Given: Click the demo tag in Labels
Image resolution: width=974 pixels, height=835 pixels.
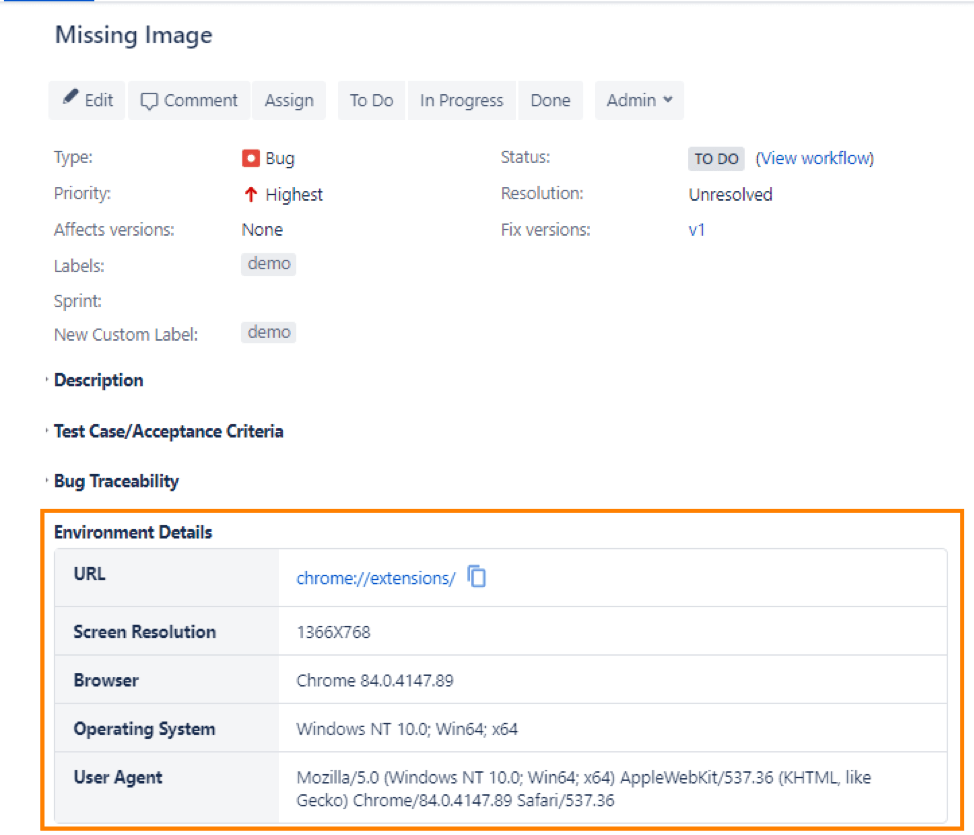Looking at the screenshot, I should click(x=268, y=264).
